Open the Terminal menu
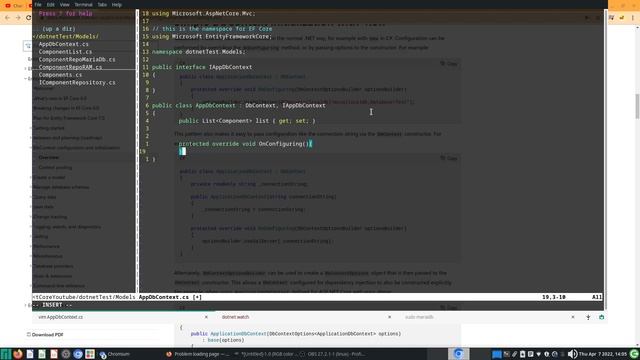Image resolution: width=640 pixels, height=360 pixels. [83, 4]
